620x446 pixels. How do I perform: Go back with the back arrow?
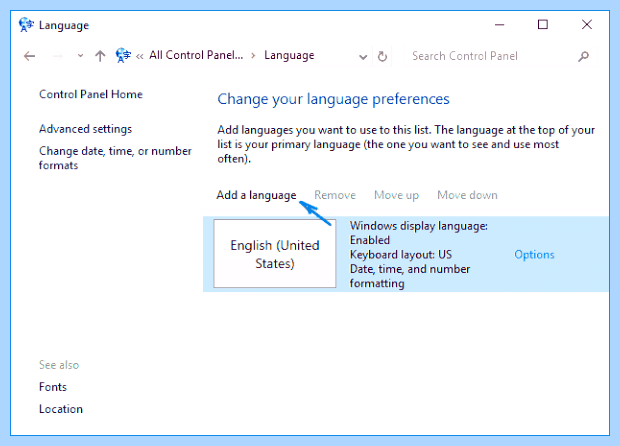click(x=30, y=56)
